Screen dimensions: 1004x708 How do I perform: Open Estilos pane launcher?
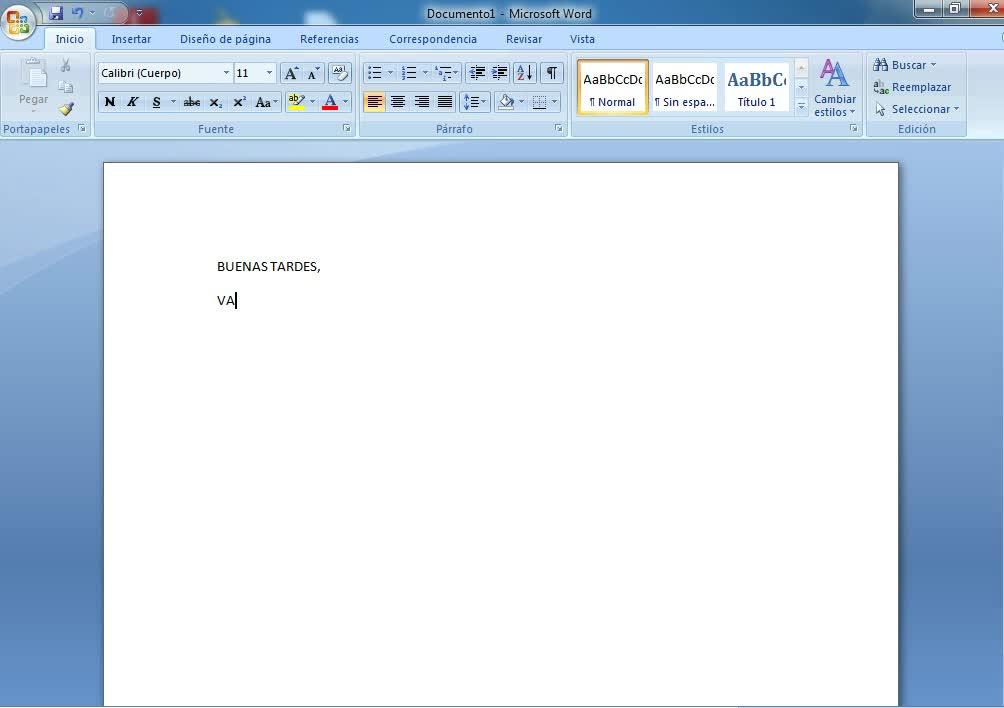tap(854, 129)
